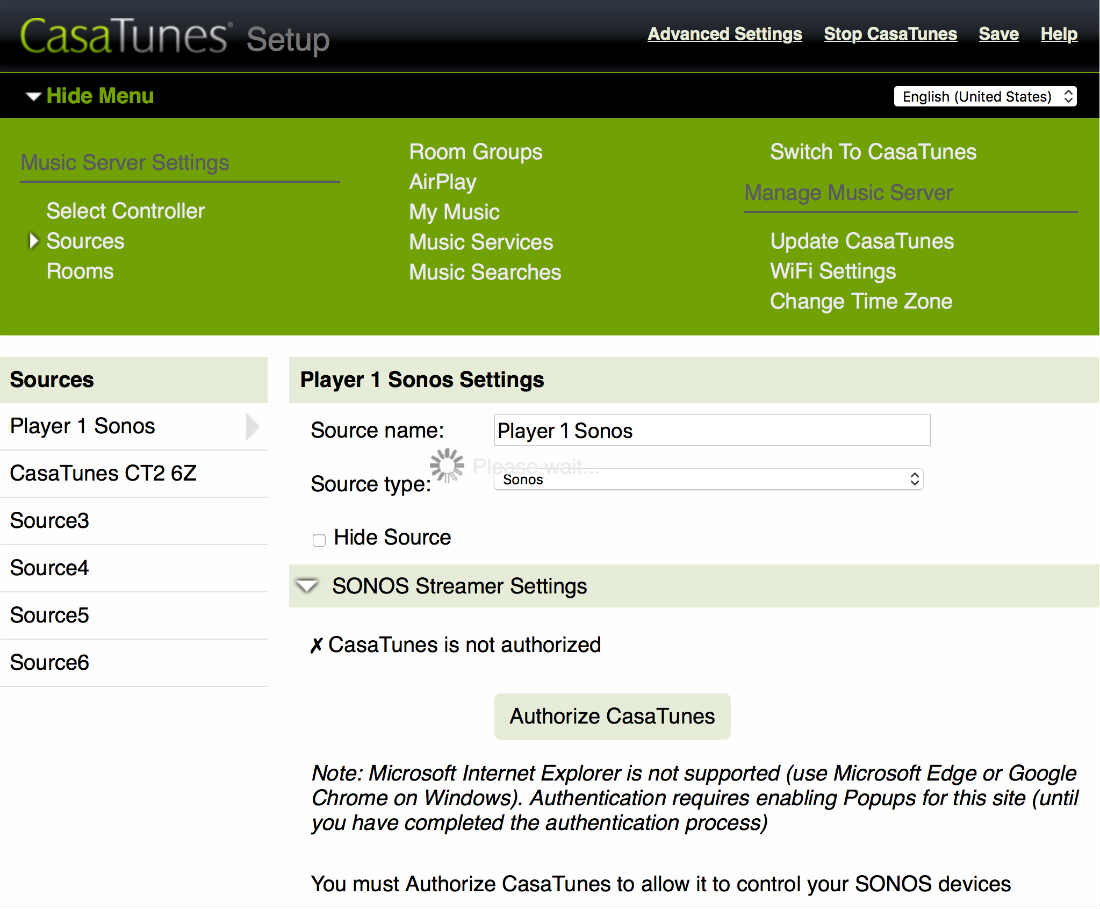The width and height of the screenshot is (1100, 909).
Task: Click the Authorize CasaTunes button
Action: (612, 716)
